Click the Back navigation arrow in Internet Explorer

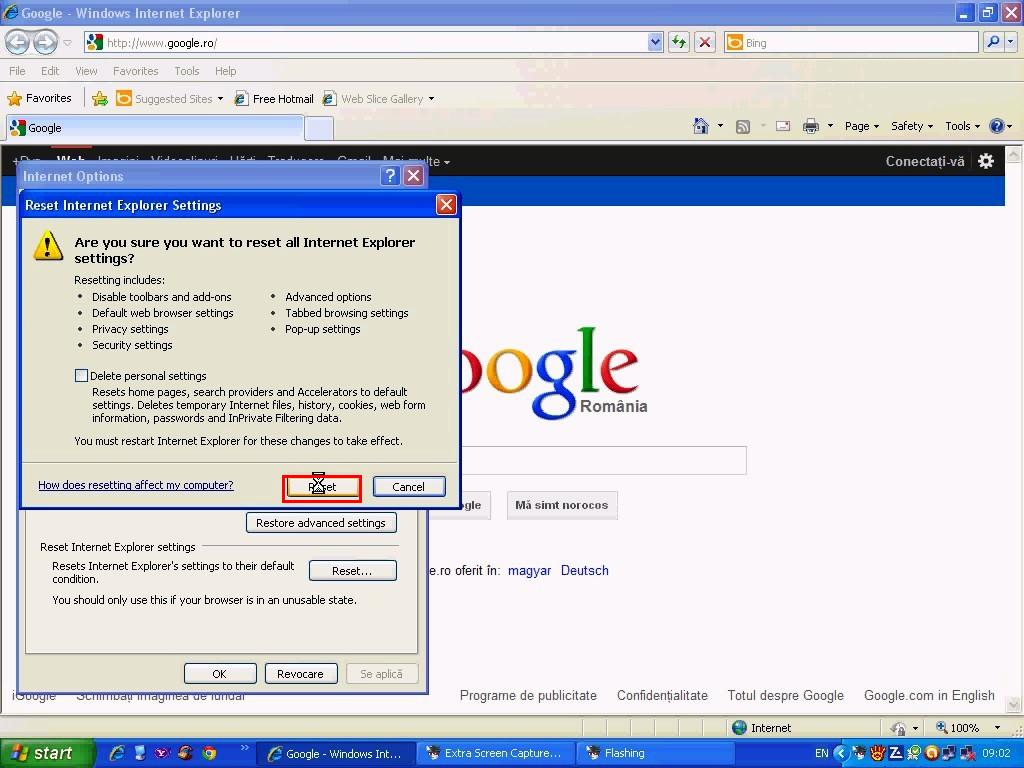[x=18, y=42]
